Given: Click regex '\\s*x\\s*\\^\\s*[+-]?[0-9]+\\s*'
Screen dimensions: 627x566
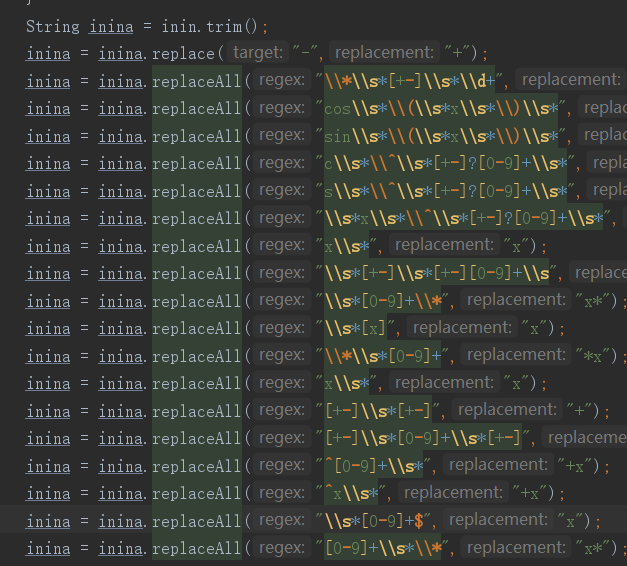Looking at the screenshot, I should pos(463,218).
